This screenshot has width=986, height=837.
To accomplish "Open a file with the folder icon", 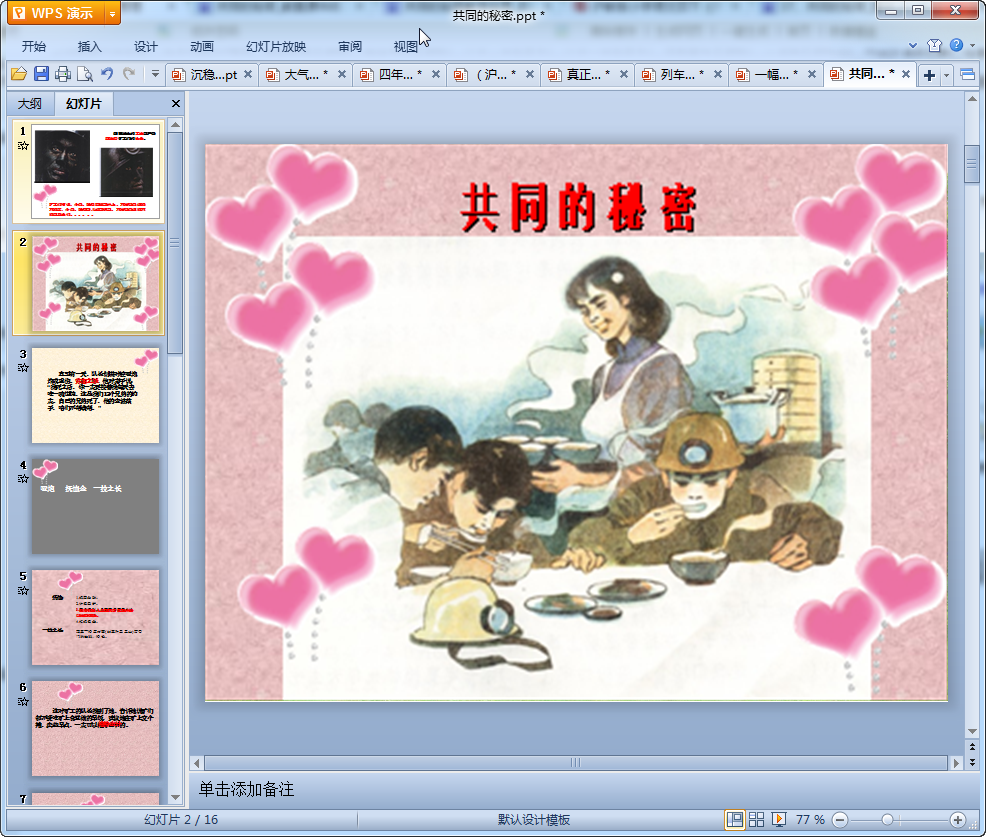I will pos(19,74).
